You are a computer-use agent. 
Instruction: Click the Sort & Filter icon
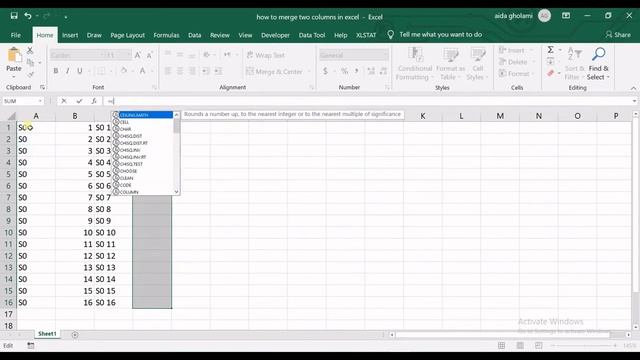tap(575, 54)
